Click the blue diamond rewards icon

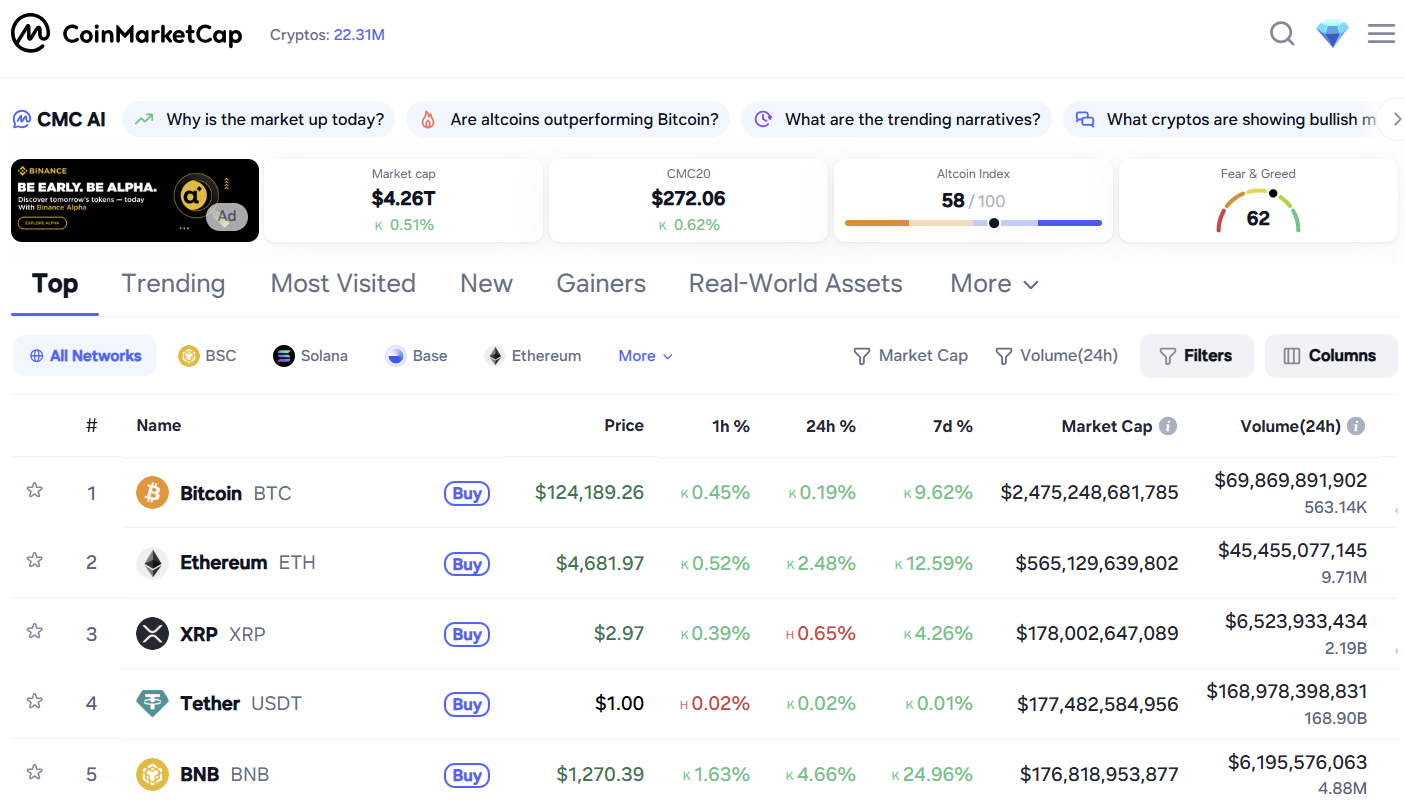[x=1332, y=35]
